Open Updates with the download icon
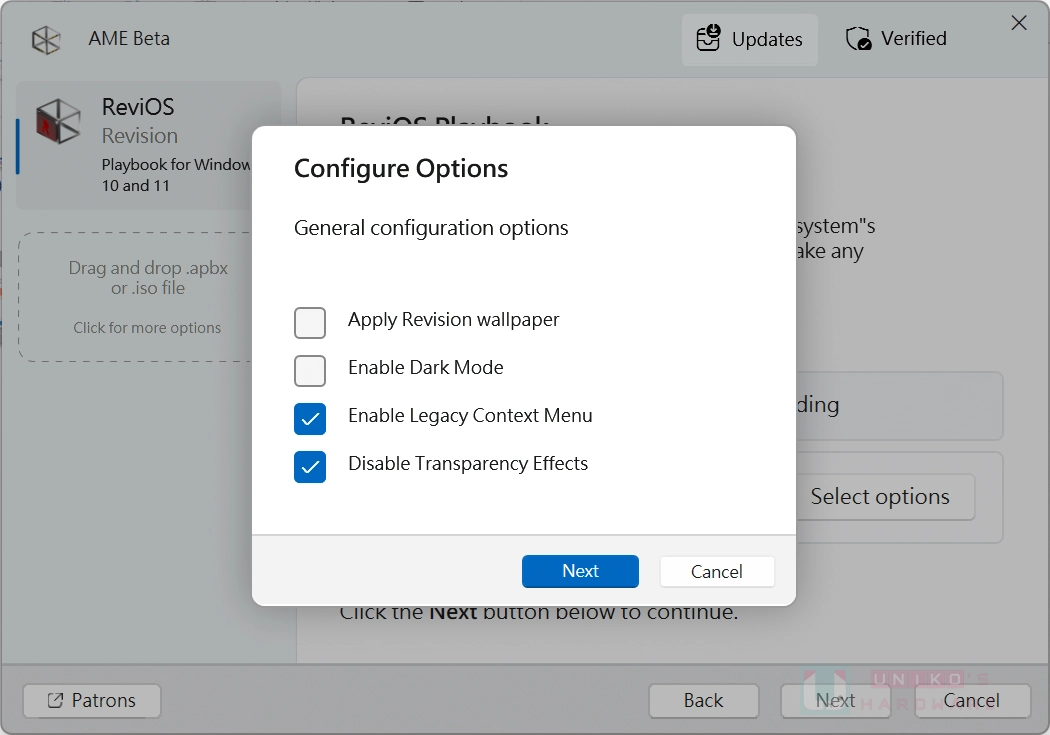1050x735 pixels. pos(708,39)
